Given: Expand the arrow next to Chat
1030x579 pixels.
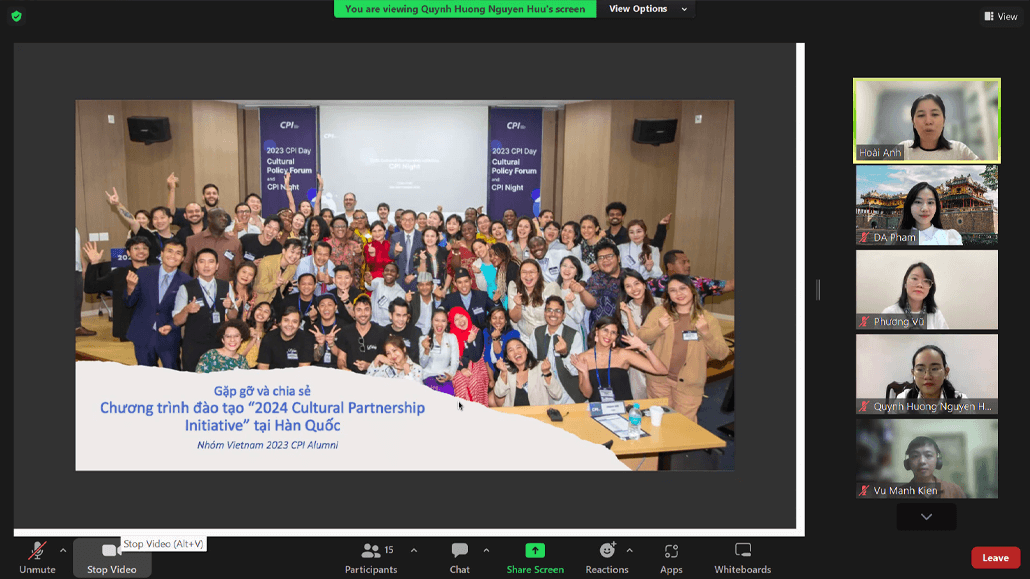Looking at the screenshot, I should coord(486,550).
